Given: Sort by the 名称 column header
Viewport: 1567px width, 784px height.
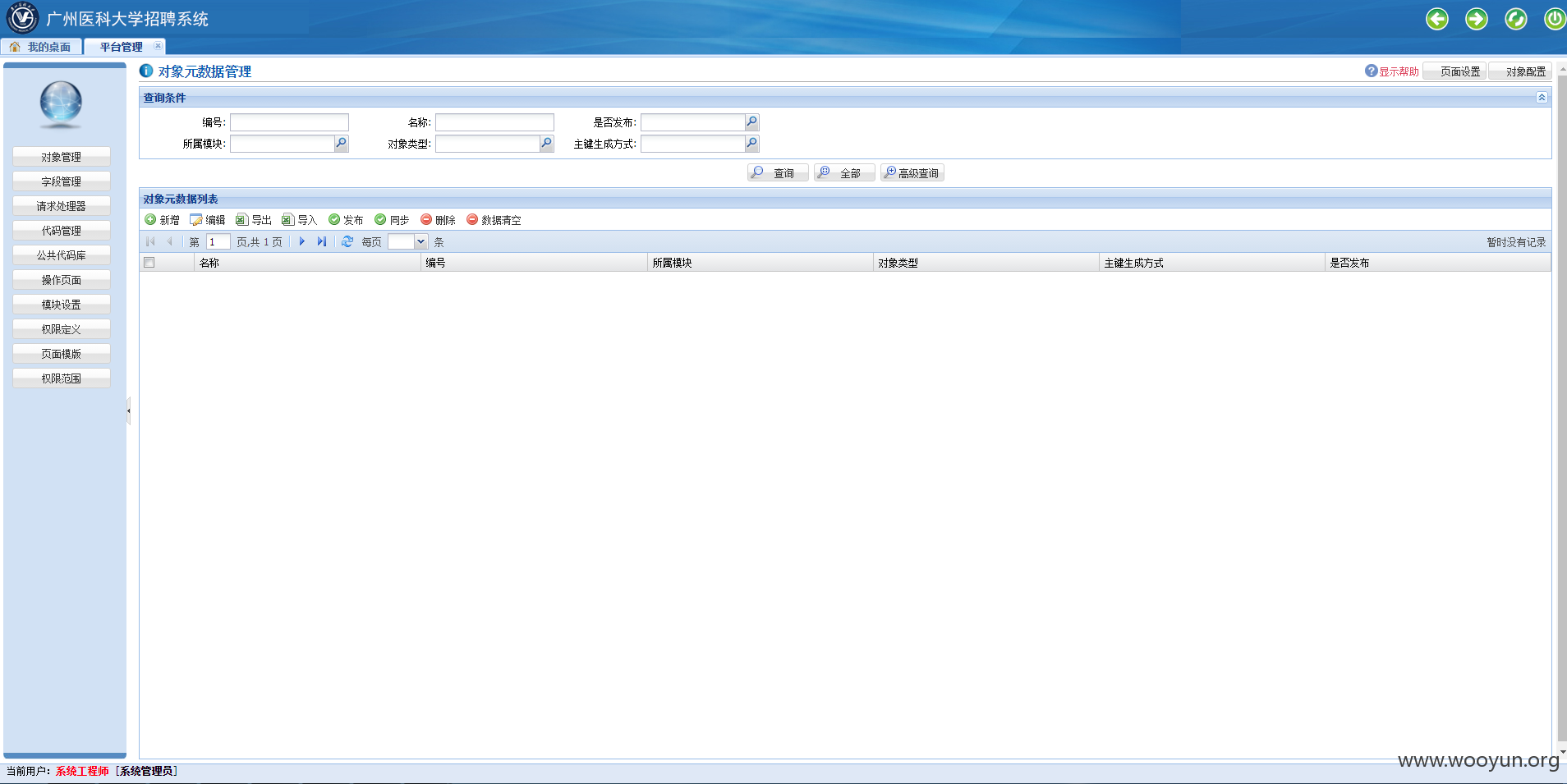Looking at the screenshot, I should tap(307, 263).
